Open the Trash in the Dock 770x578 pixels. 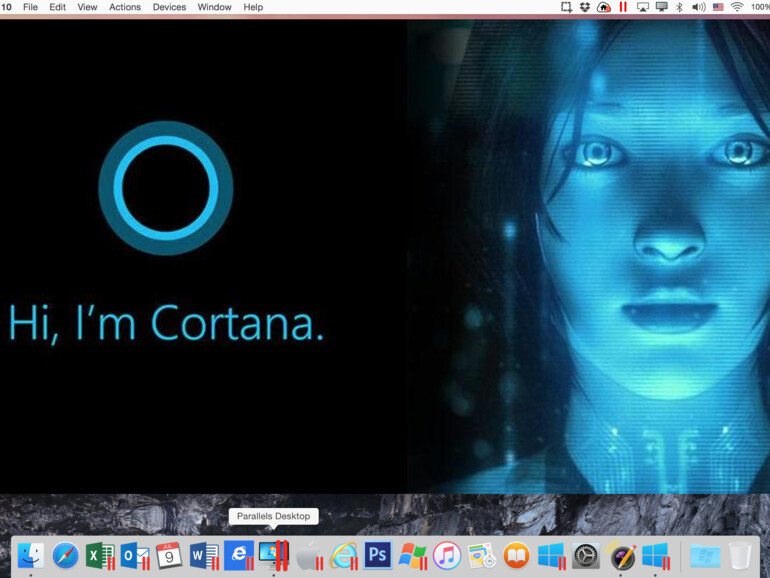[740, 556]
